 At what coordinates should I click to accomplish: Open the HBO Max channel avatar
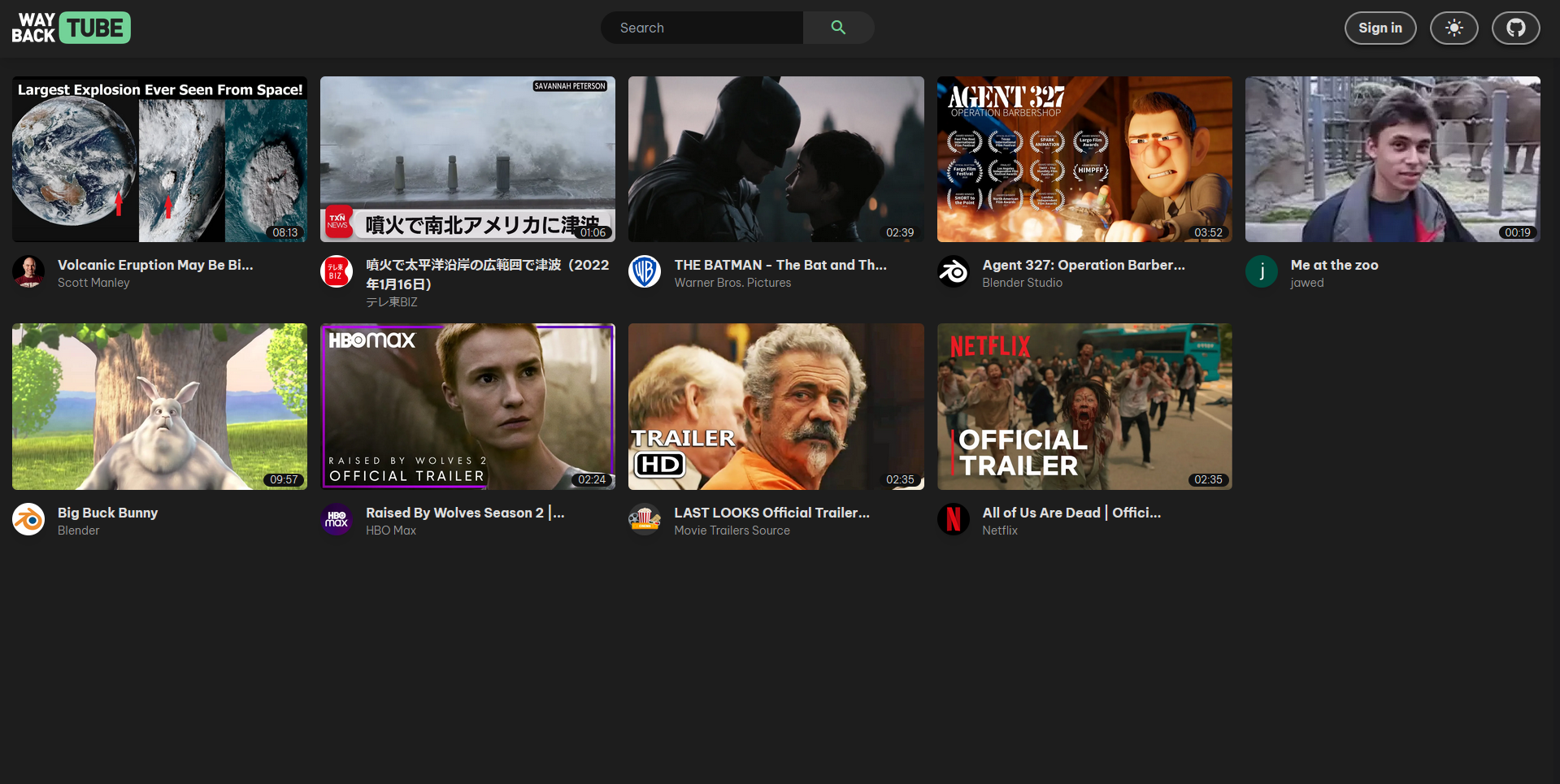pos(337,519)
